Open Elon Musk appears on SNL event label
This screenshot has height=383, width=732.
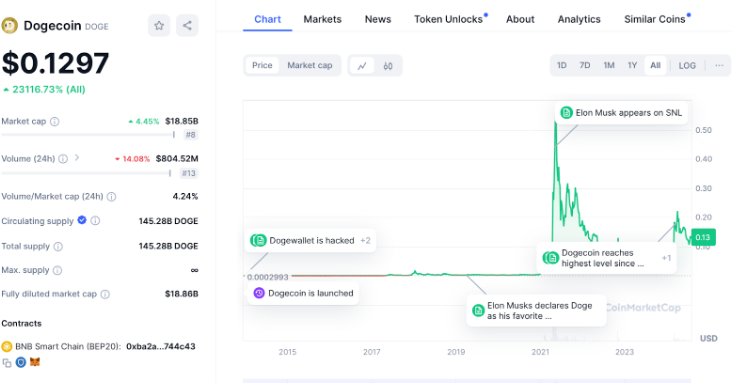click(628, 113)
